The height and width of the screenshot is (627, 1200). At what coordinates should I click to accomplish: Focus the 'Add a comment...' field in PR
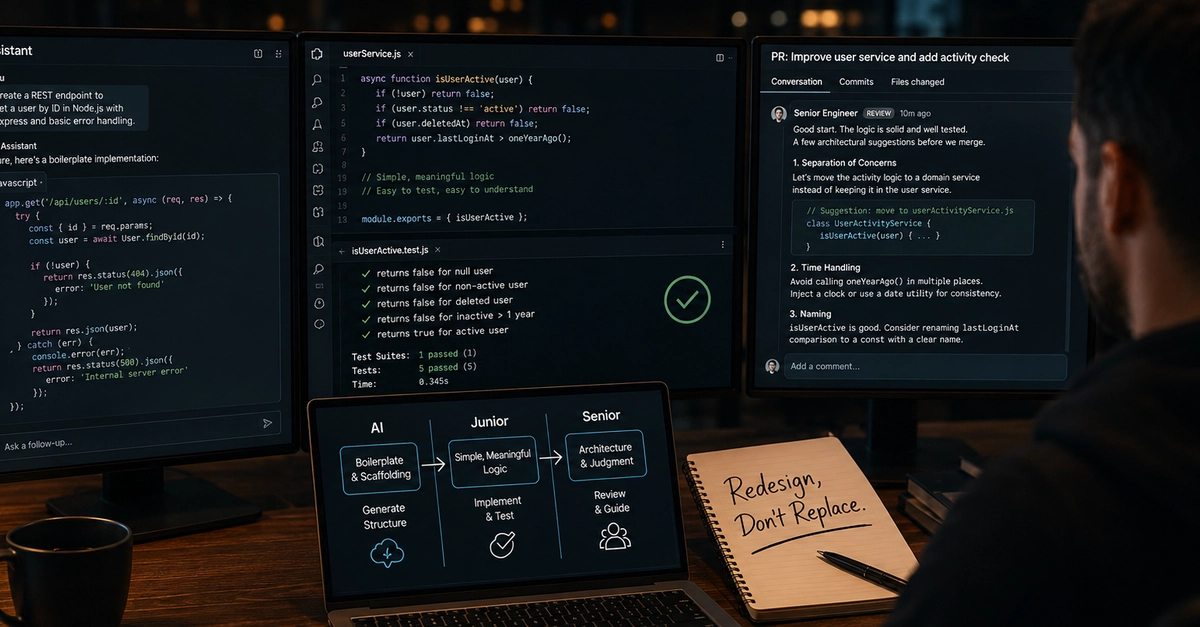[923, 366]
